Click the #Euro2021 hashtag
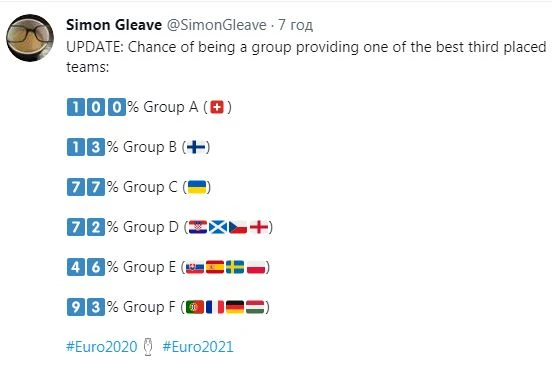 (x=197, y=347)
